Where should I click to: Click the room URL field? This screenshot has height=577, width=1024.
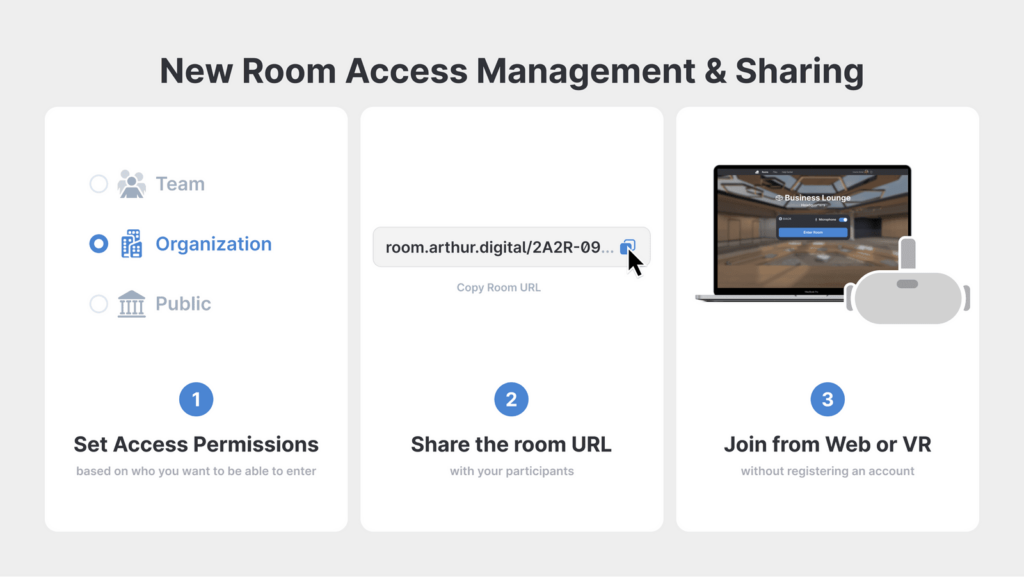[511, 247]
